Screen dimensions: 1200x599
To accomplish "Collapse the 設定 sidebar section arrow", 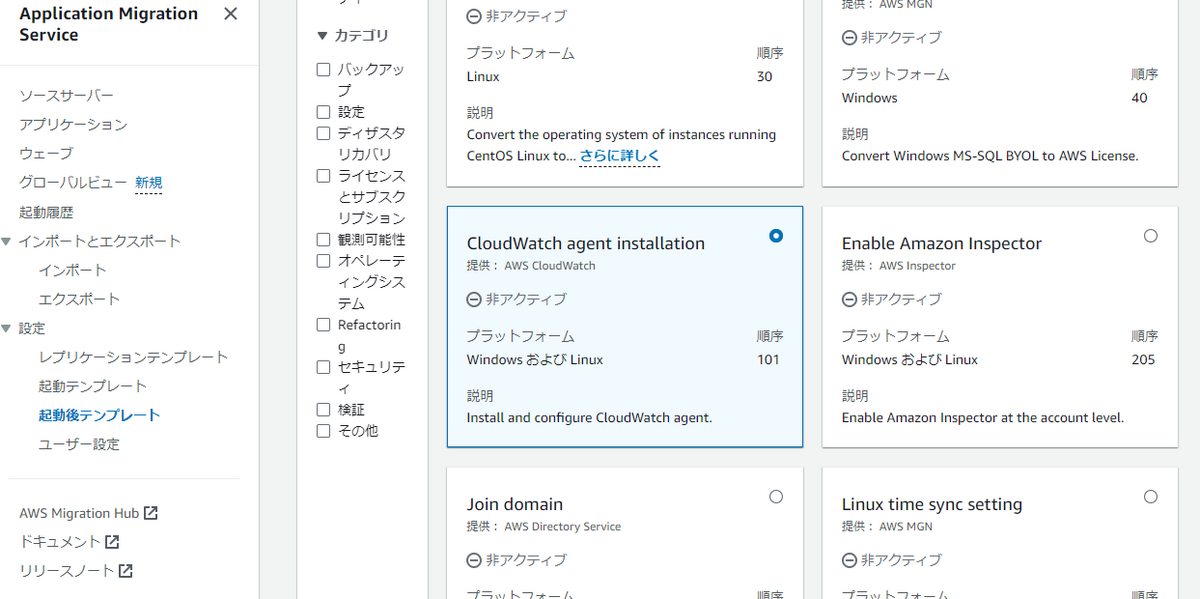I will [x=7, y=328].
